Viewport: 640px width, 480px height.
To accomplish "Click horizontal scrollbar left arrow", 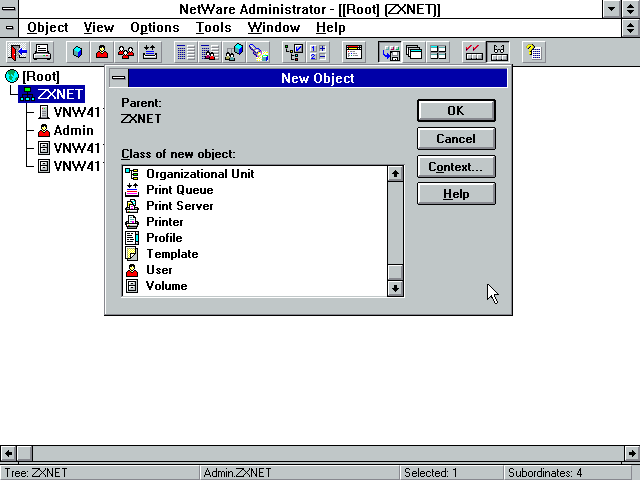I will point(9,453).
